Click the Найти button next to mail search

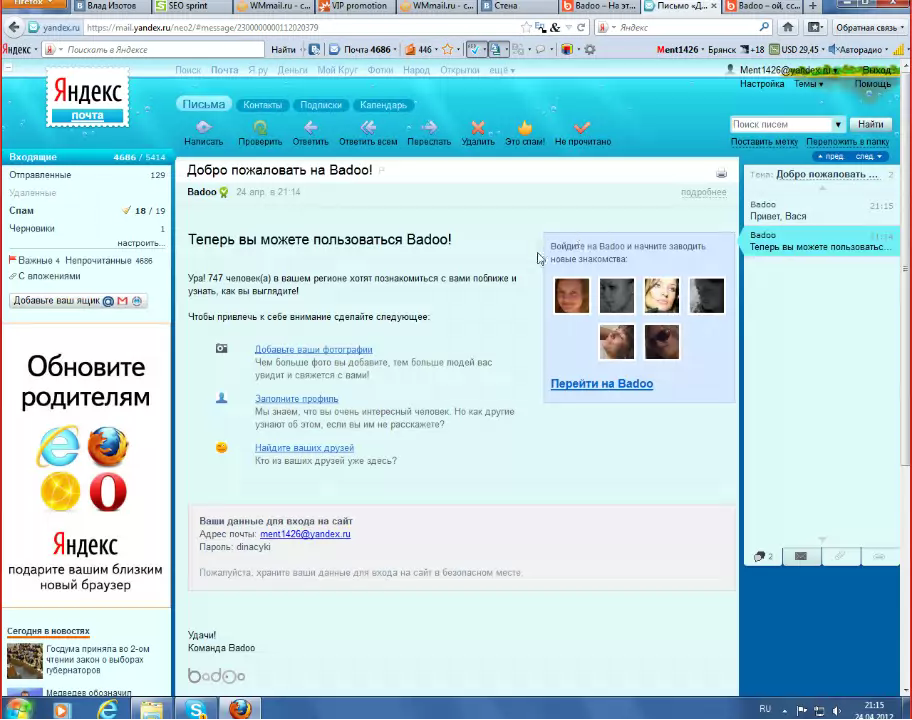pos(871,124)
